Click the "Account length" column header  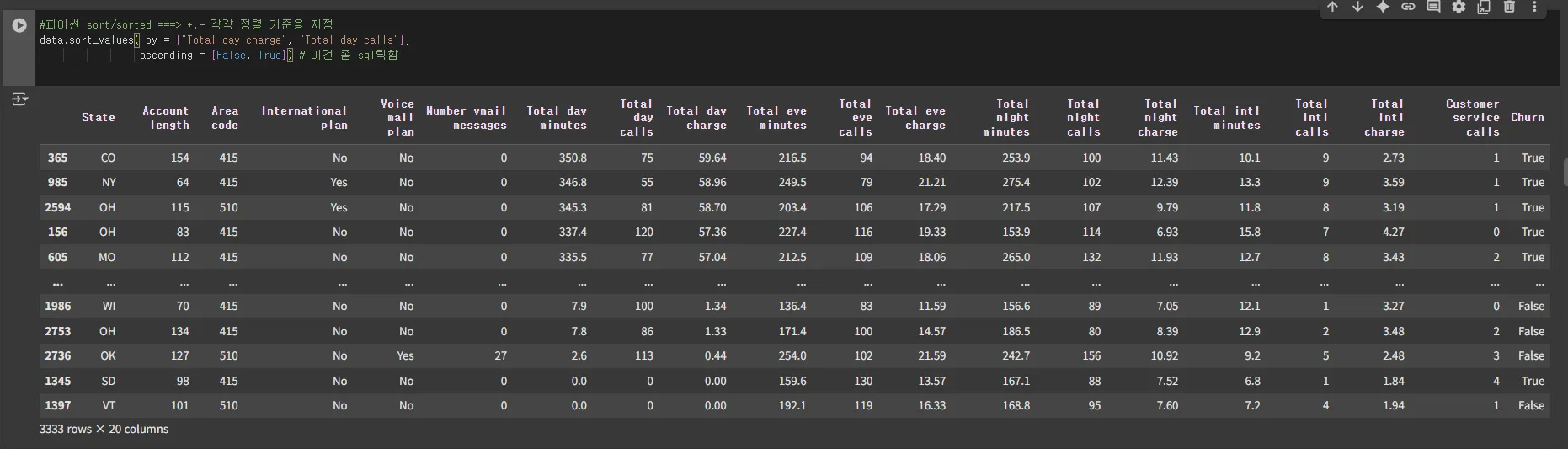coord(166,118)
